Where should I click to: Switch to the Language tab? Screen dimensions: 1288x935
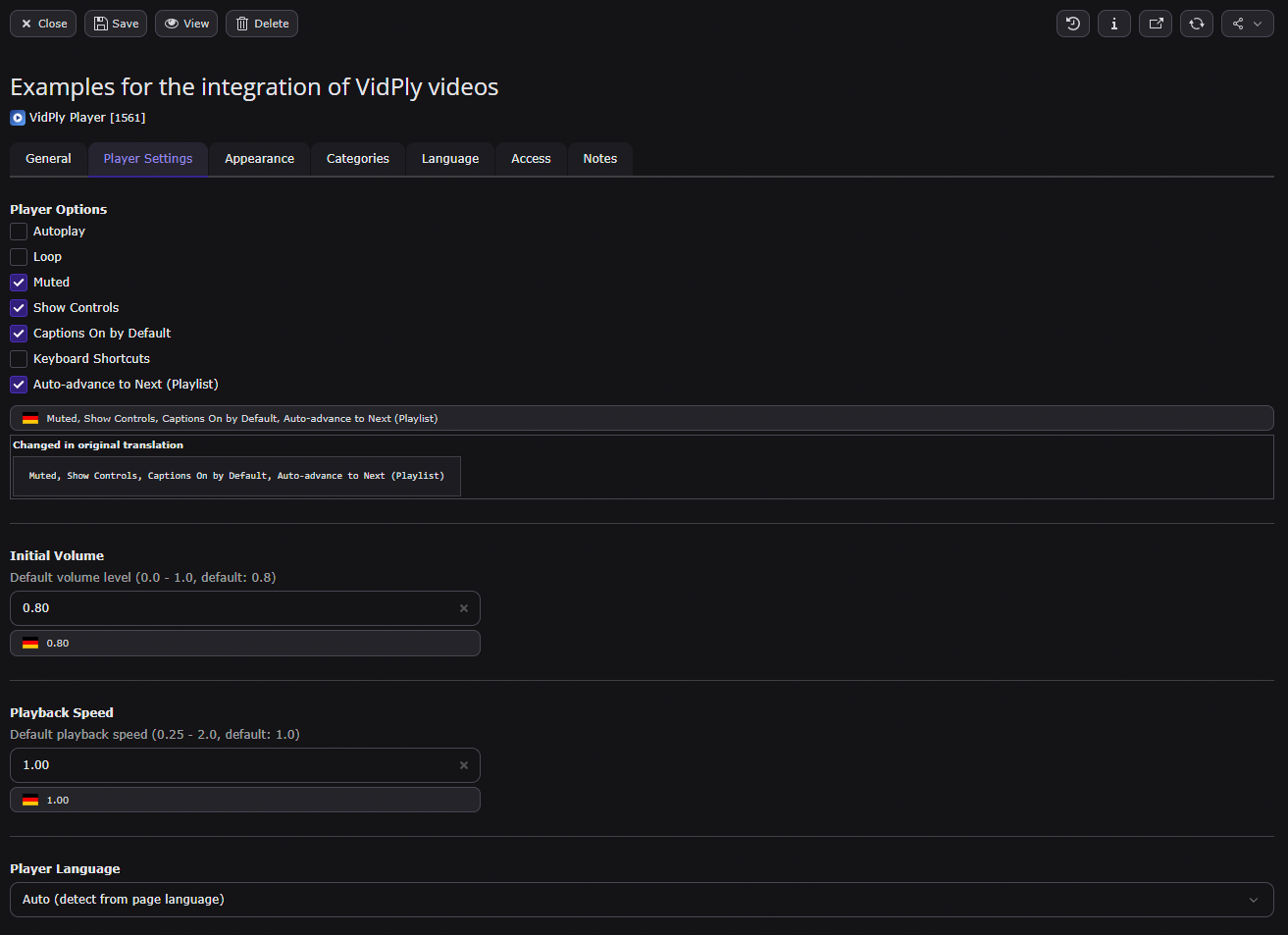(x=450, y=159)
